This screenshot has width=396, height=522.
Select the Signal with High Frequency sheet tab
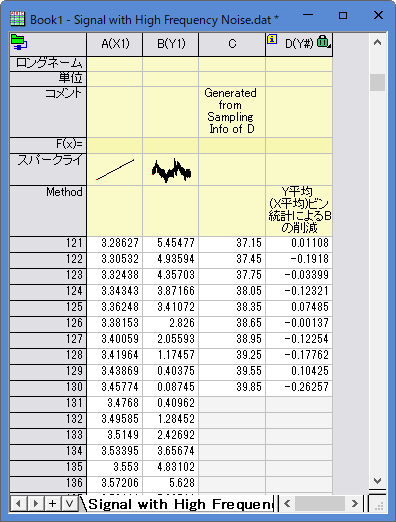180,504
